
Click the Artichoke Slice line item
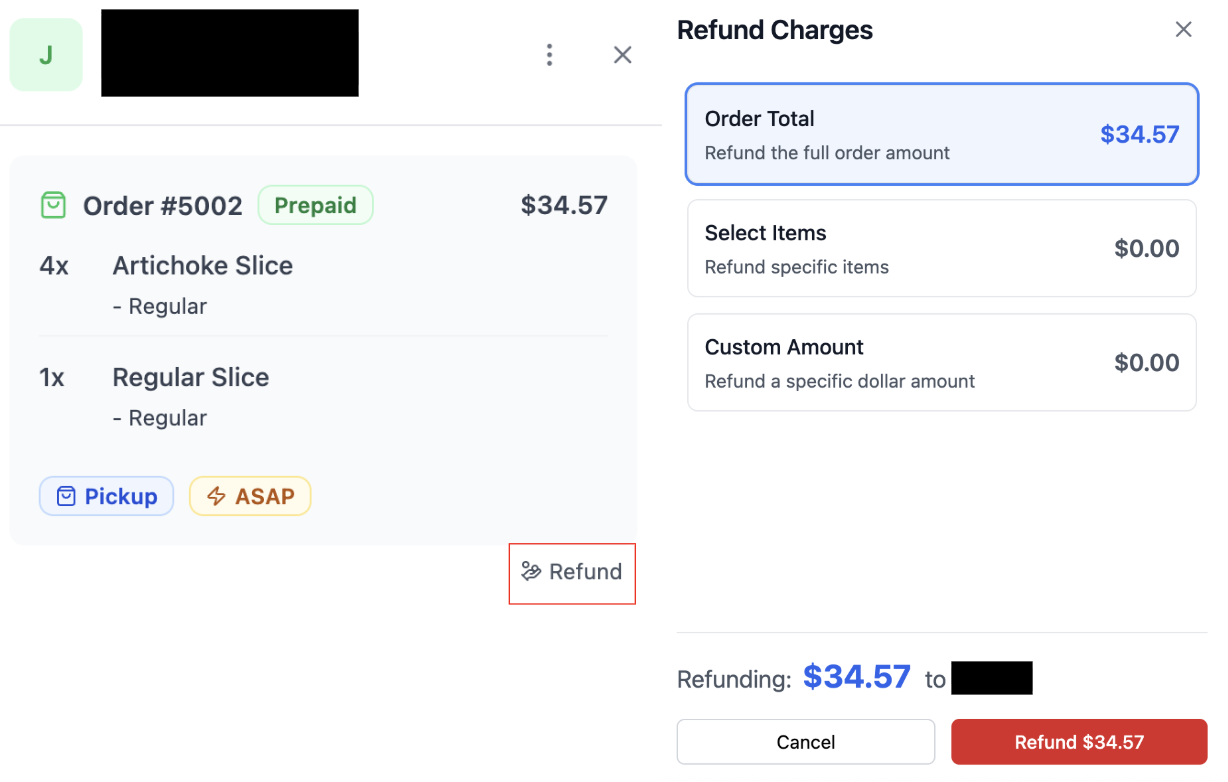pos(202,266)
